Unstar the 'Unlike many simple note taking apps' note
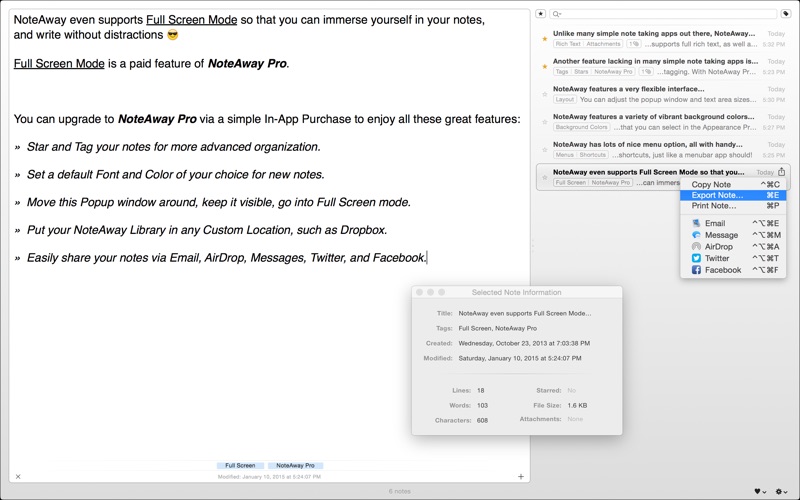Image resolution: width=800 pixels, height=500 pixels. click(544, 39)
